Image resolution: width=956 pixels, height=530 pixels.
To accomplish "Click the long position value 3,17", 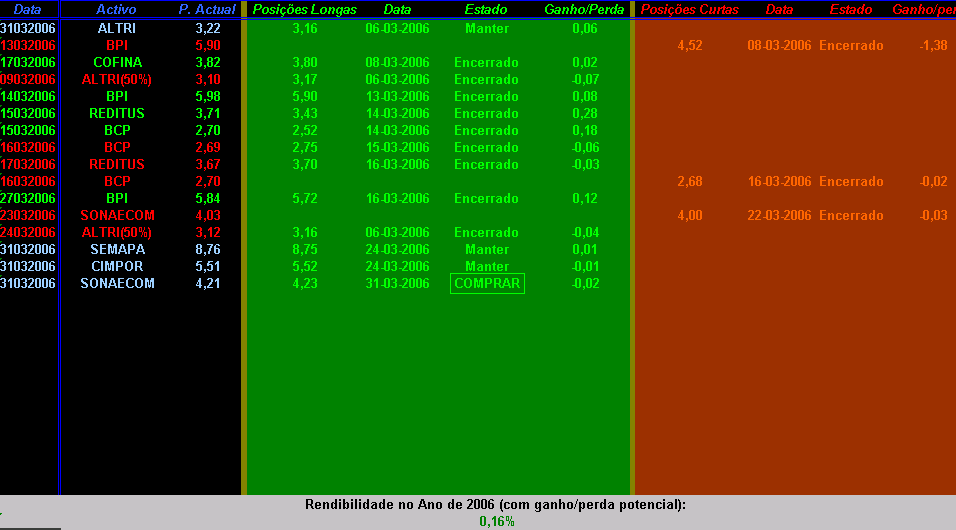I will coord(305,79).
